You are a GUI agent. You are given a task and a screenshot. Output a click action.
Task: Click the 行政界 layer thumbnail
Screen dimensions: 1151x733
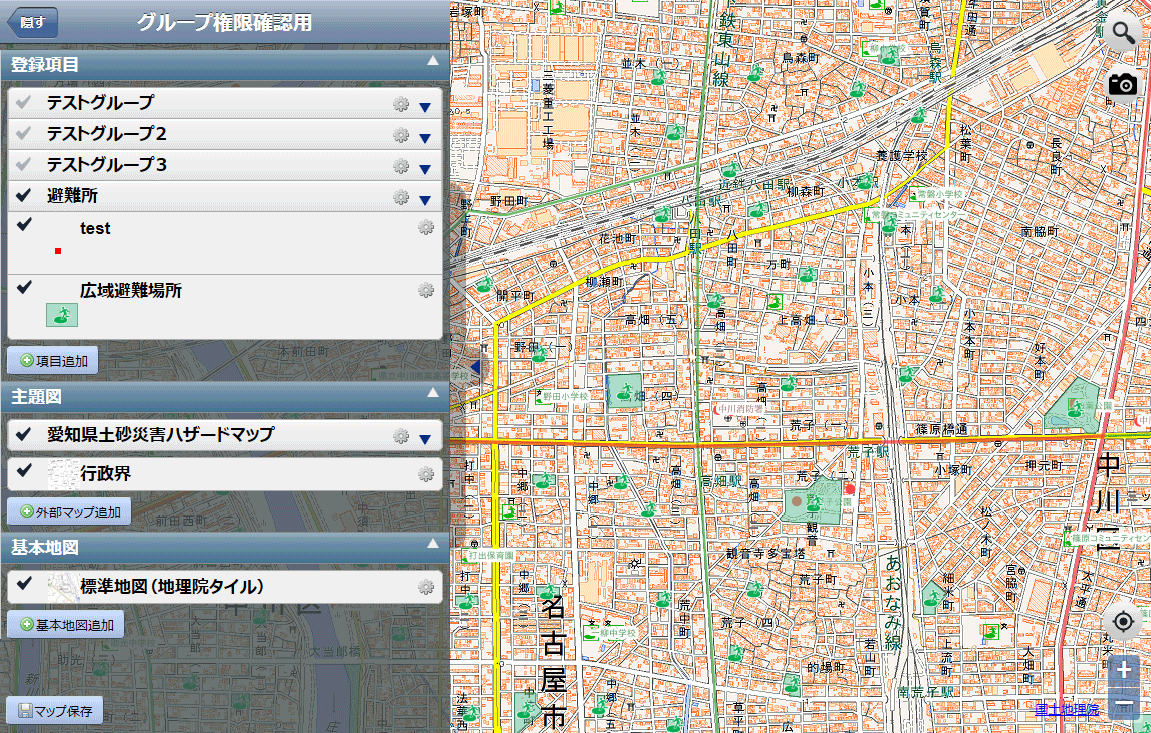[x=63, y=474]
